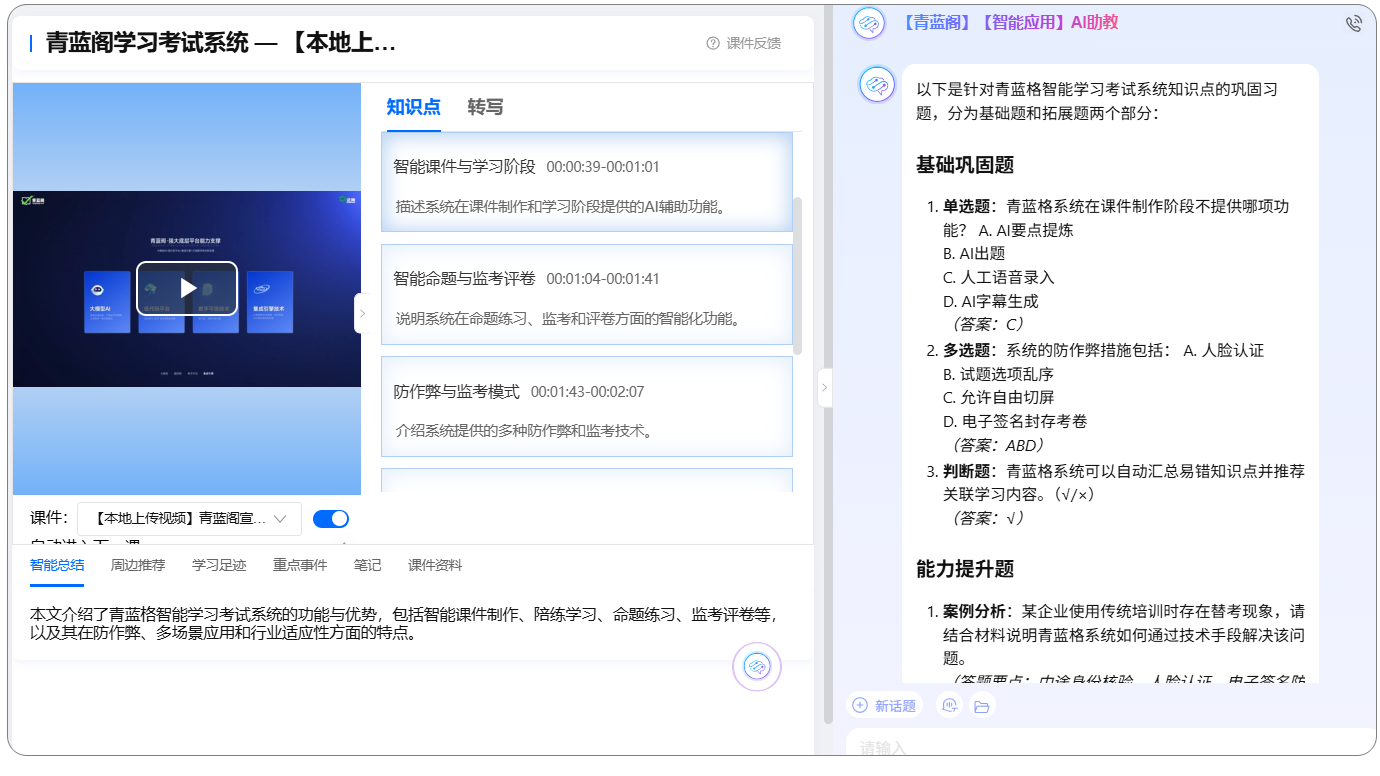
Task: Open the 课件 dropdown selector
Action: click(x=189, y=518)
